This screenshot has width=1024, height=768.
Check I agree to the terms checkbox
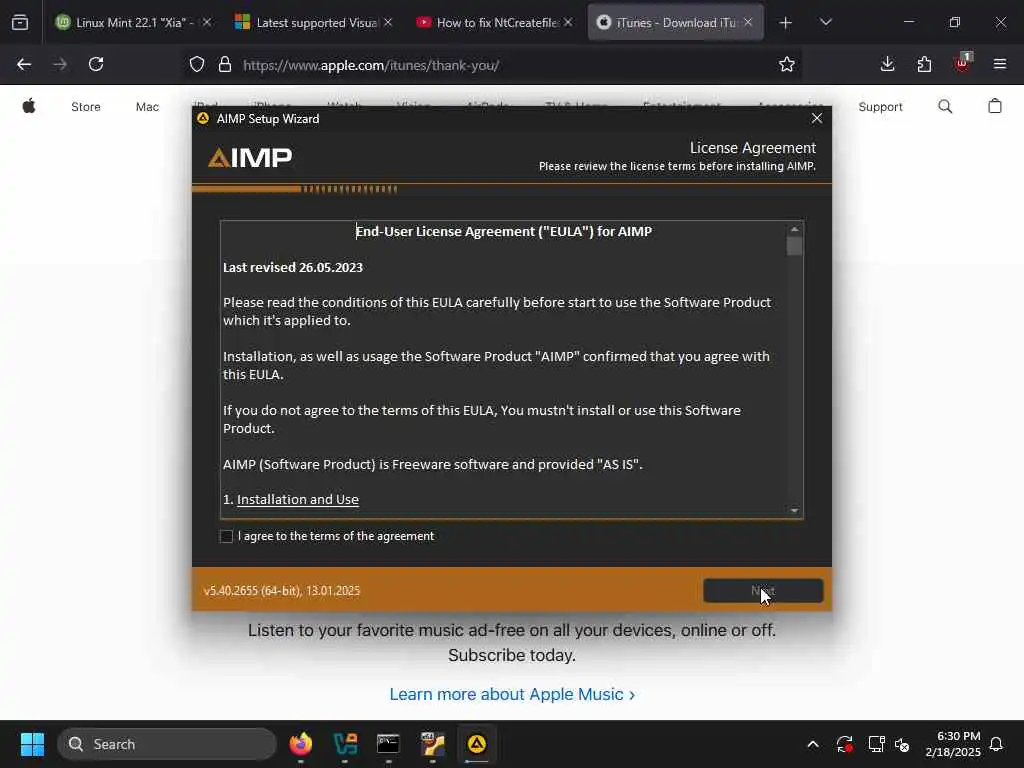pyautogui.click(x=227, y=536)
